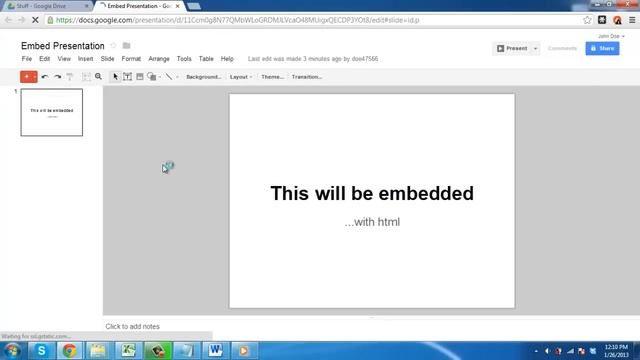
Task: Open the media player taskbar icon
Action: pos(244,350)
